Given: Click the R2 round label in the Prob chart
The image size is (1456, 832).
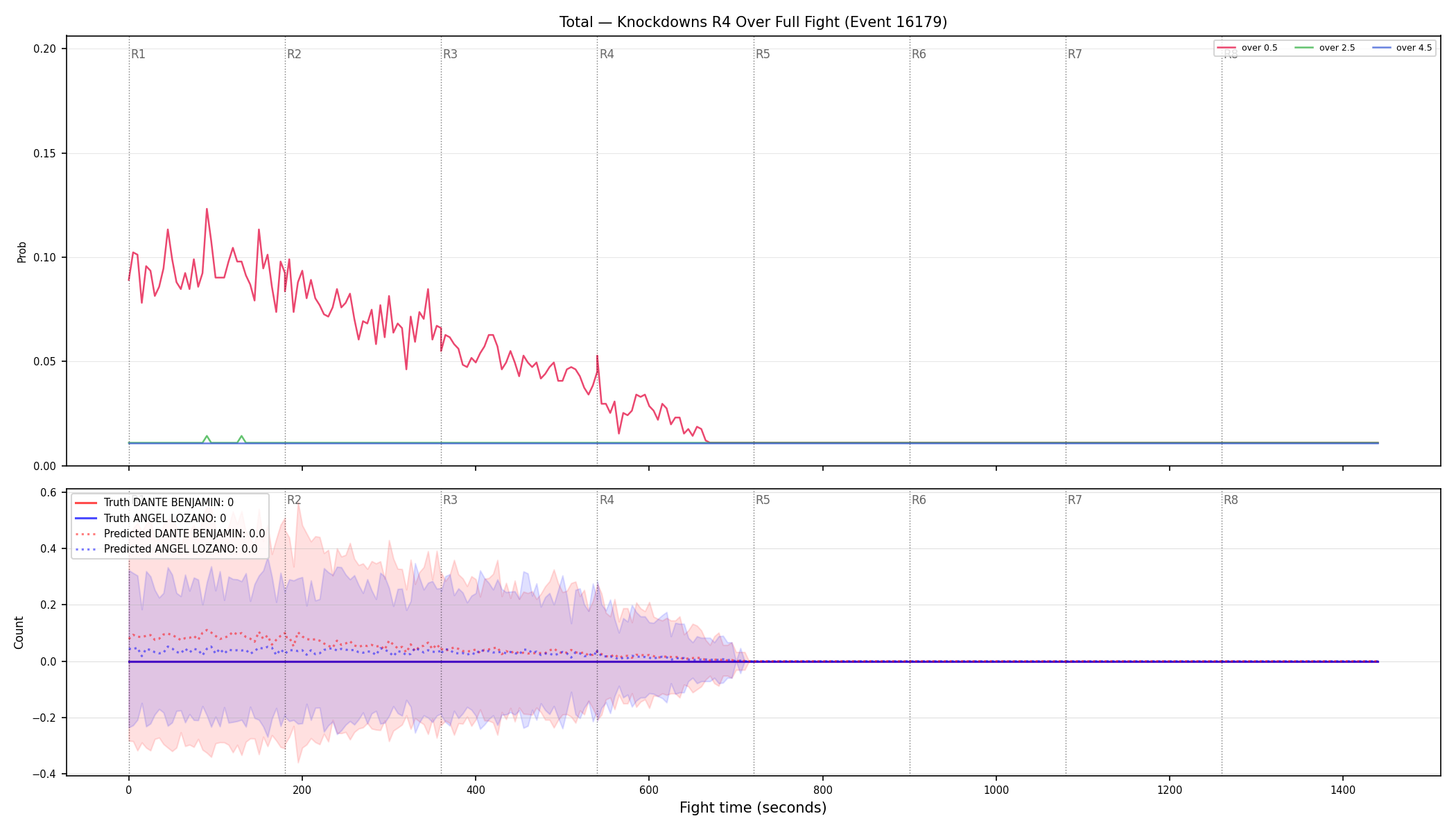Looking at the screenshot, I should coord(295,54).
